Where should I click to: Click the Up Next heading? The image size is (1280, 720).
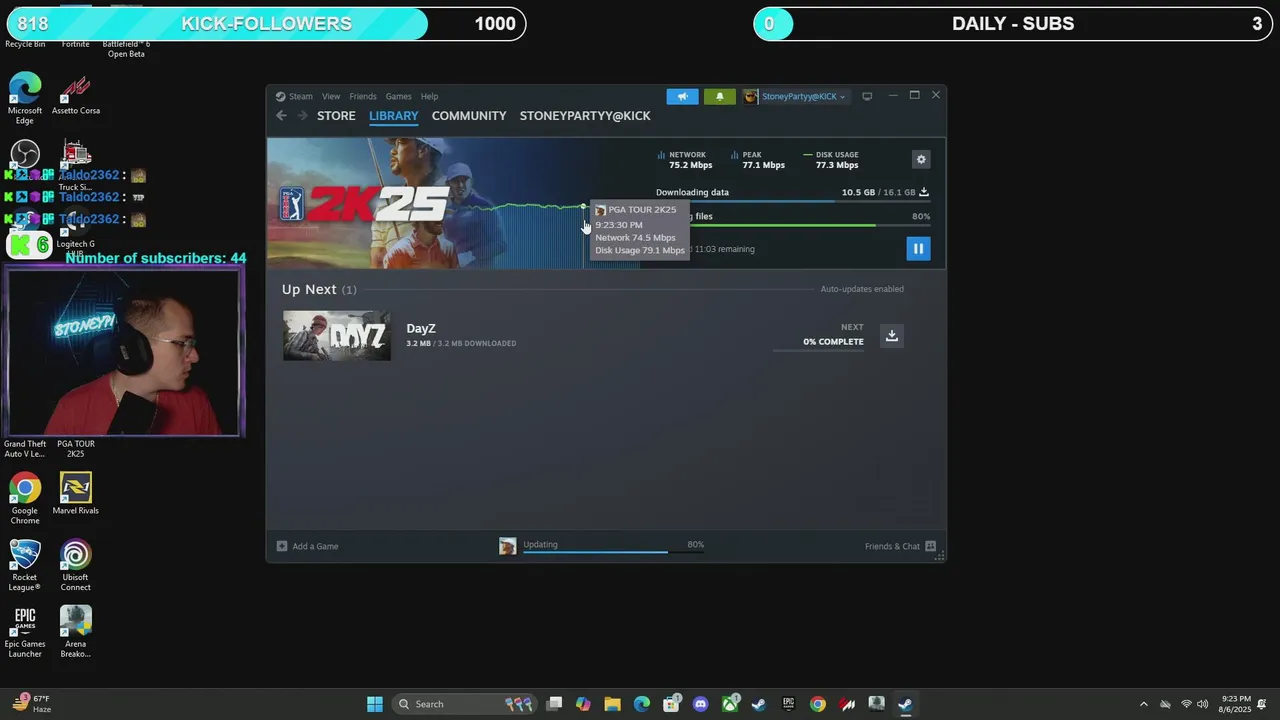309,289
